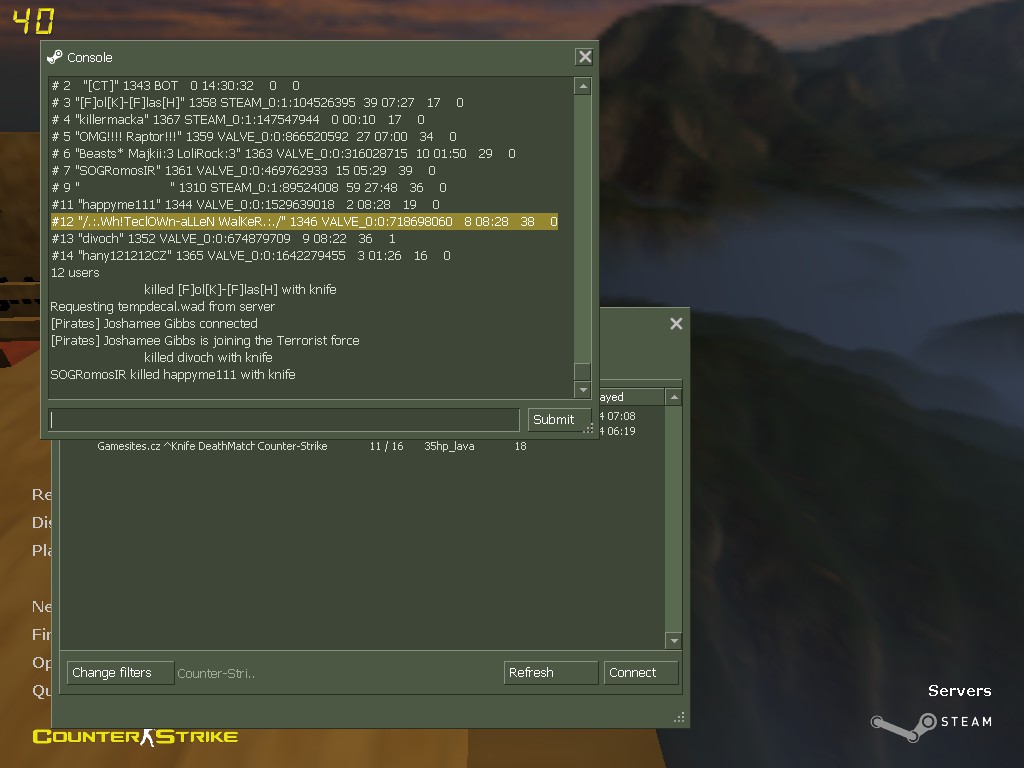
Task: Click console scrollbar down arrow
Action: [583, 390]
